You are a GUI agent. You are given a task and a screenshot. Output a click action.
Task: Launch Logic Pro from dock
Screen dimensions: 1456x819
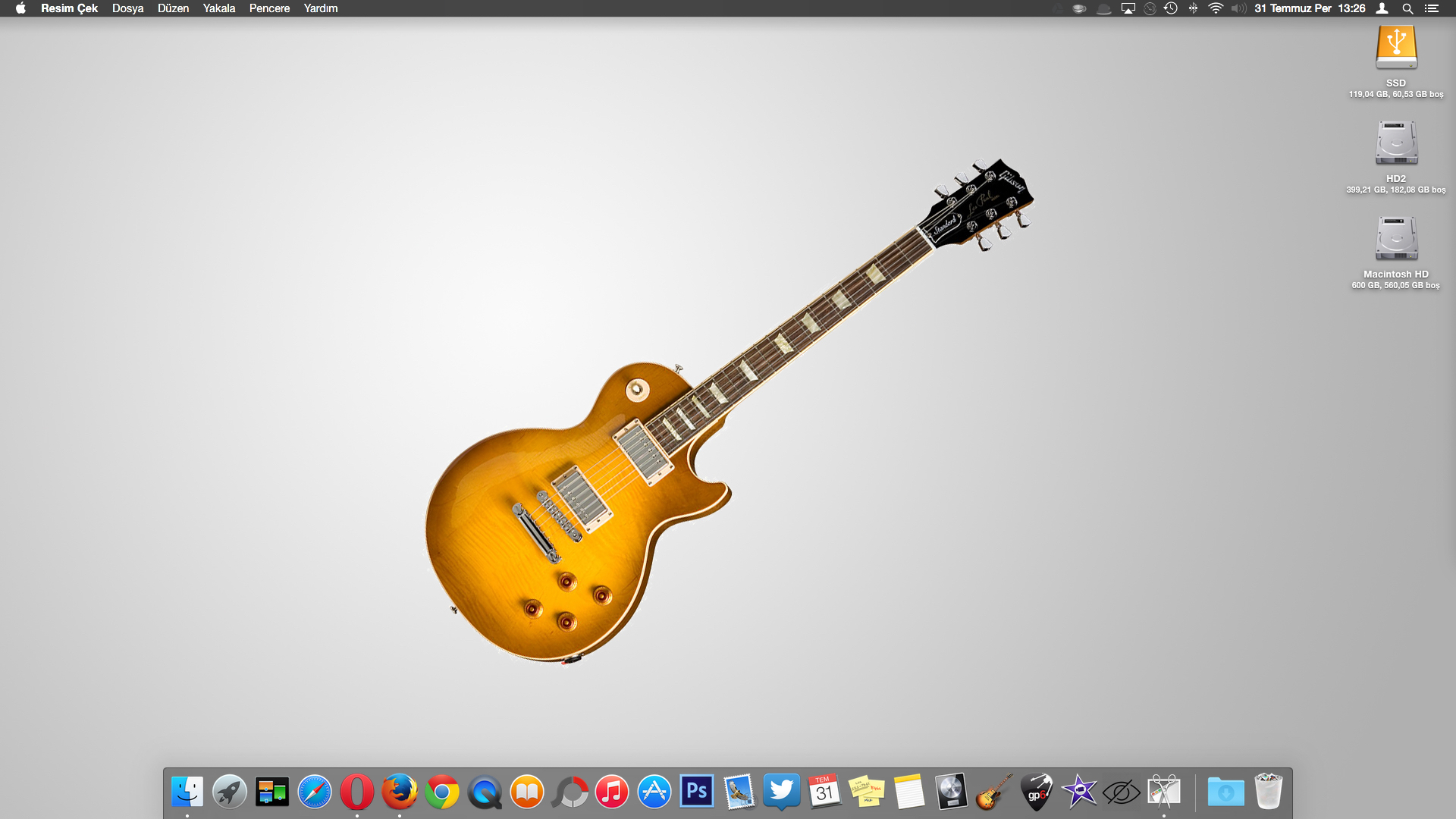951,792
